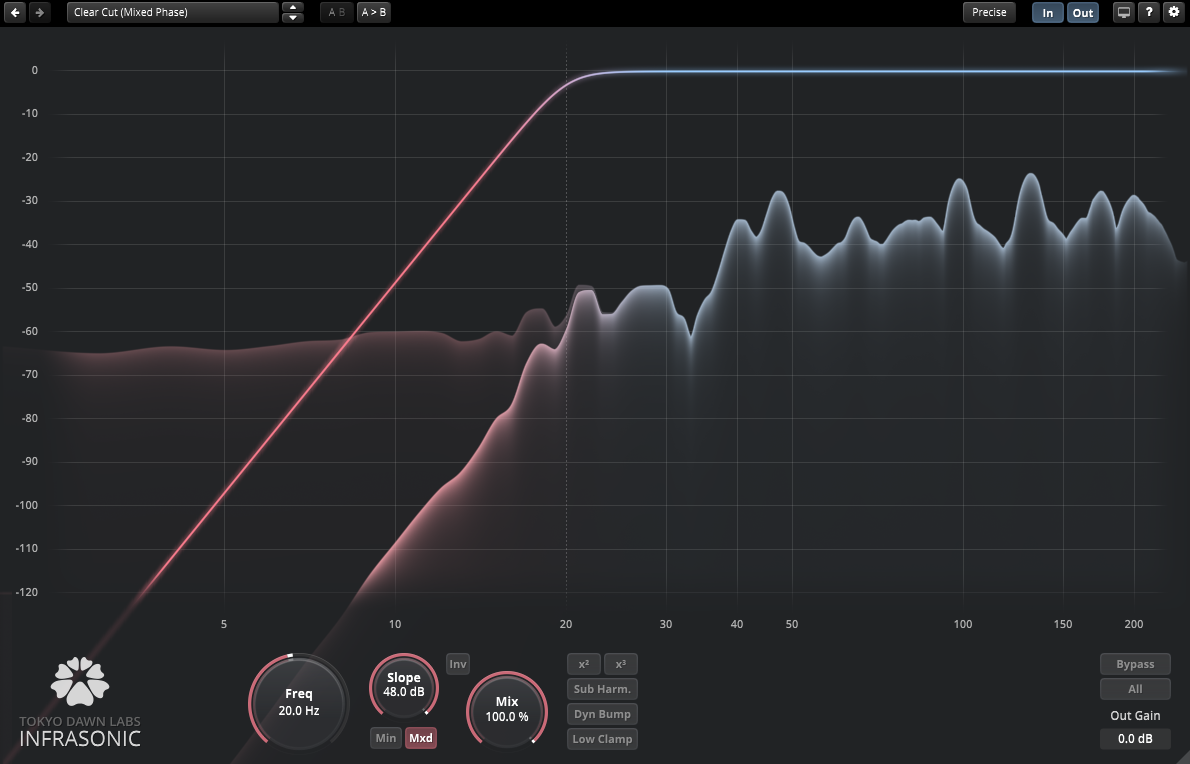
Task: Click the display monitor icon
Action: pyautogui.click(x=1124, y=12)
